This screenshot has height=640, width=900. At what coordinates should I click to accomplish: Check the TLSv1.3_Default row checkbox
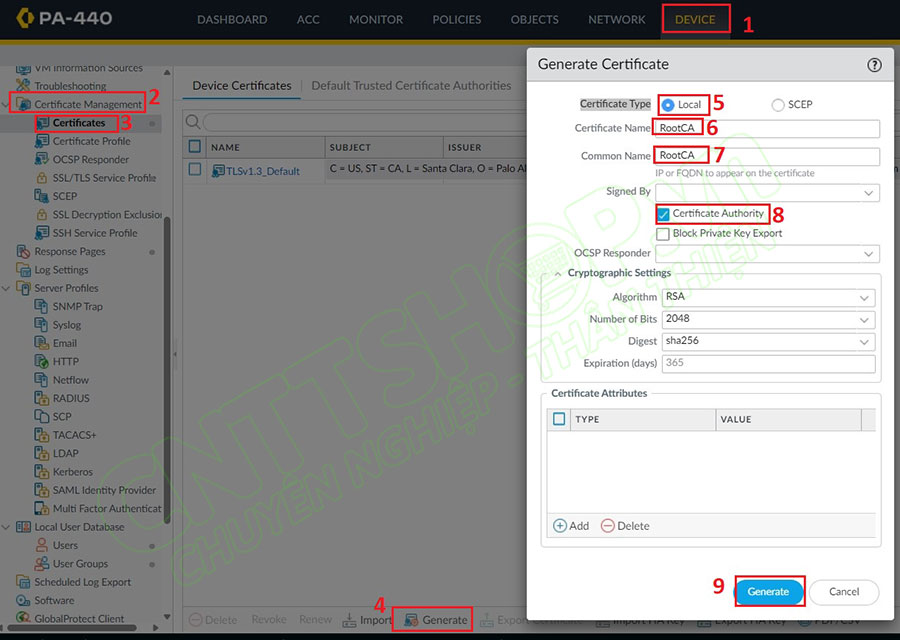click(195, 169)
